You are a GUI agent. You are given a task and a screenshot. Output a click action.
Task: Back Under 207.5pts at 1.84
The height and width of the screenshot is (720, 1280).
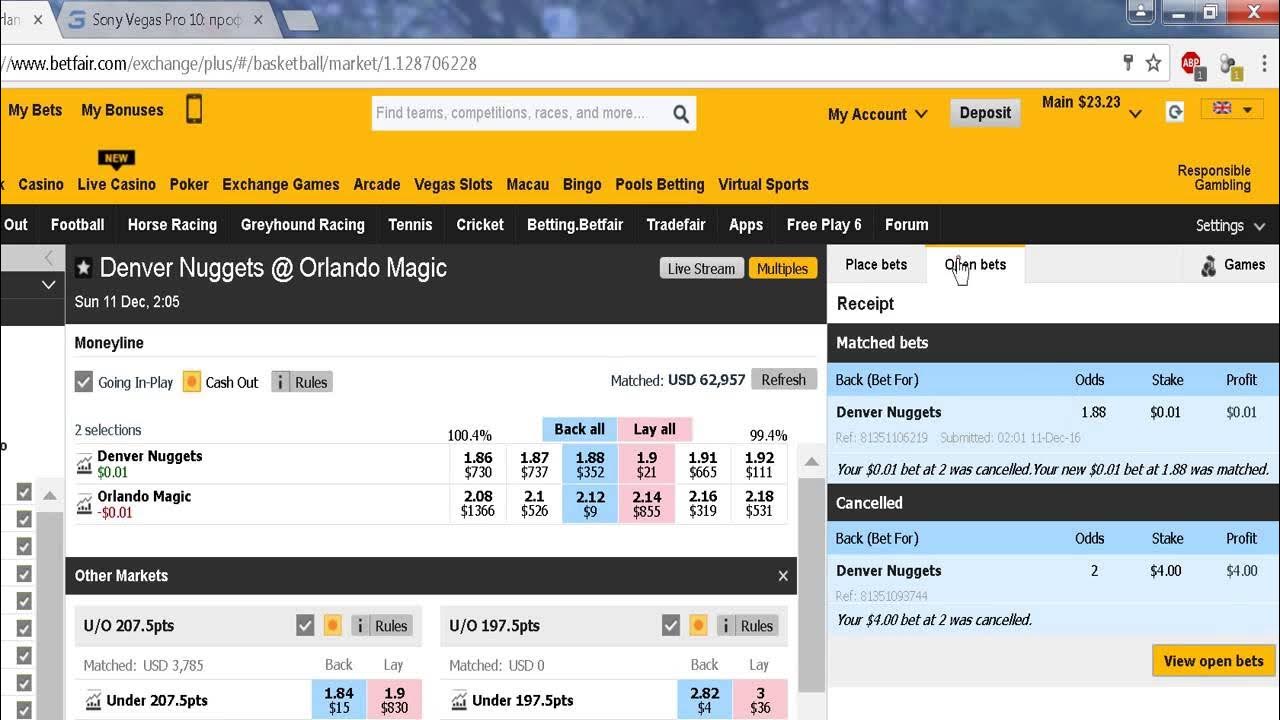coord(339,700)
